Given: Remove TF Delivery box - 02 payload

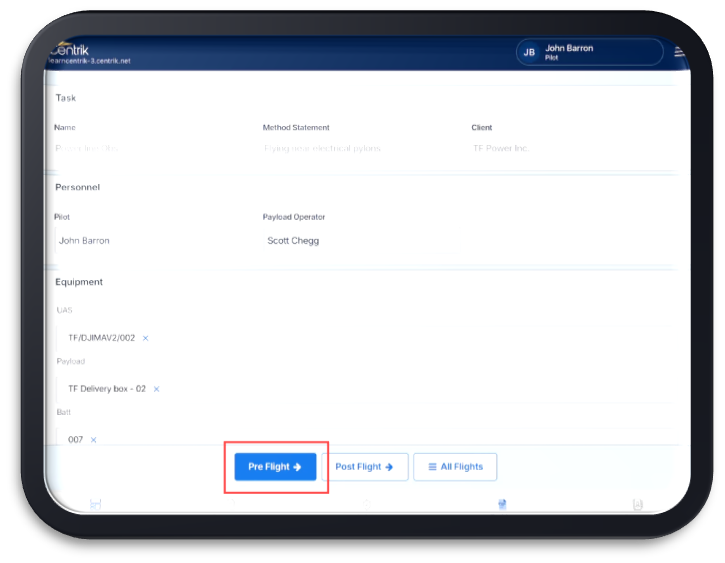Looking at the screenshot, I should (156, 389).
